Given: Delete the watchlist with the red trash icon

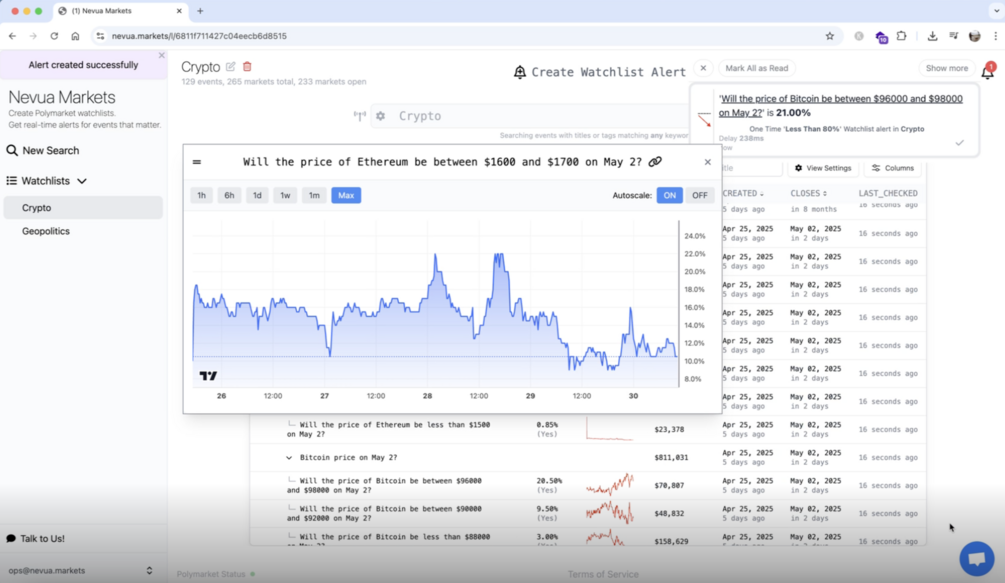Looking at the screenshot, I should tap(247, 67).
